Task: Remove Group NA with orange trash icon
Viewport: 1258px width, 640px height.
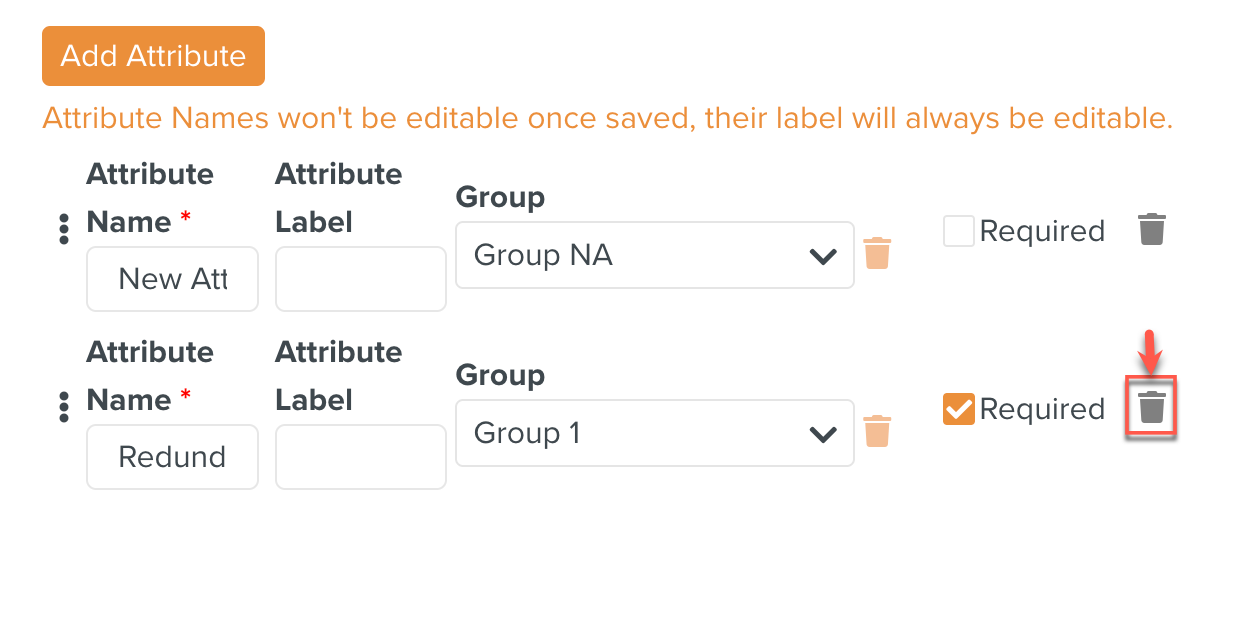Action: (877, 254)
